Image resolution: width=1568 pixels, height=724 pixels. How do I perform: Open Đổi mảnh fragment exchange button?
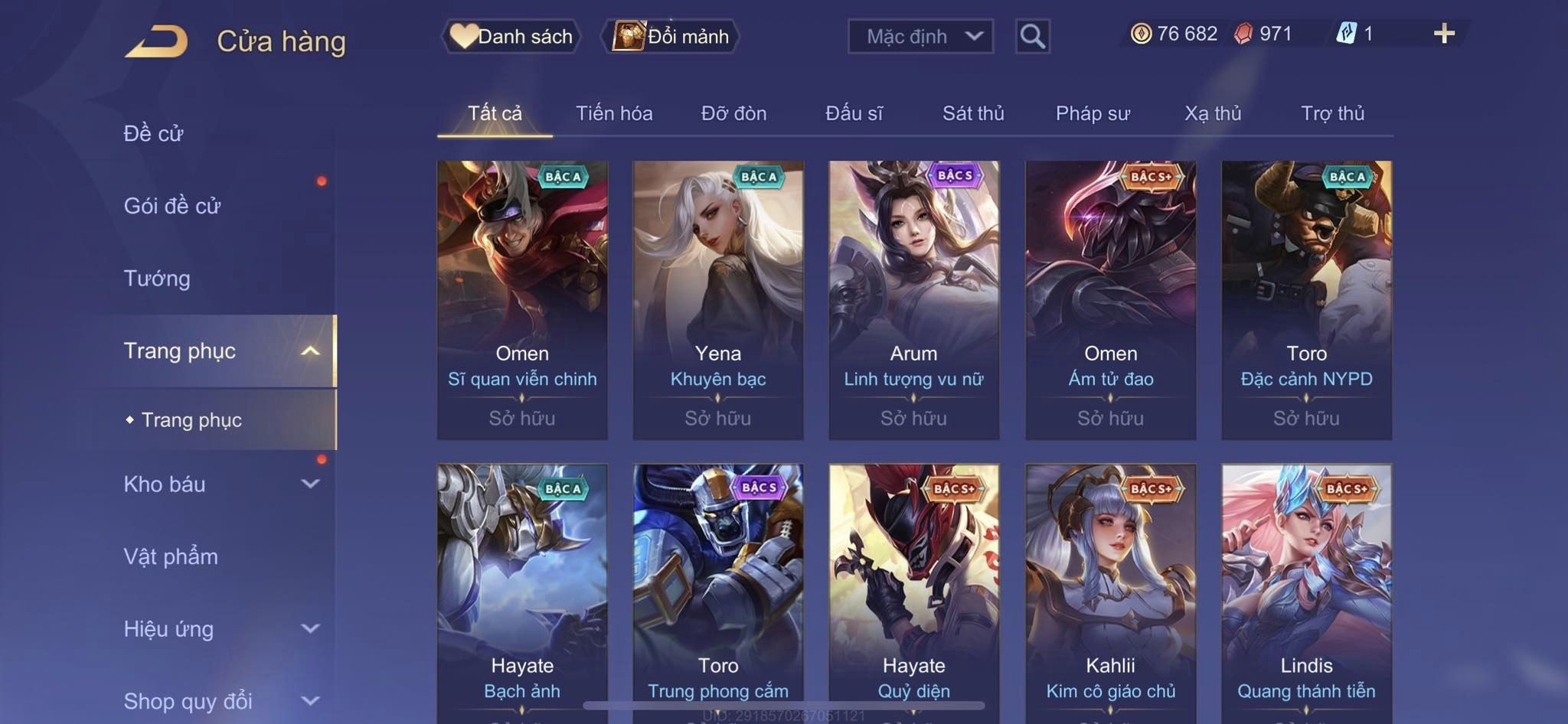tap(671, 36)
